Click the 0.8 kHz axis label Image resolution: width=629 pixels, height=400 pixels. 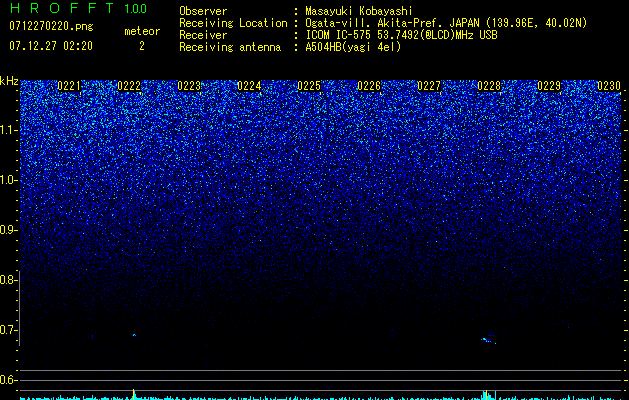pyautogui.click(x=7, y=280)
